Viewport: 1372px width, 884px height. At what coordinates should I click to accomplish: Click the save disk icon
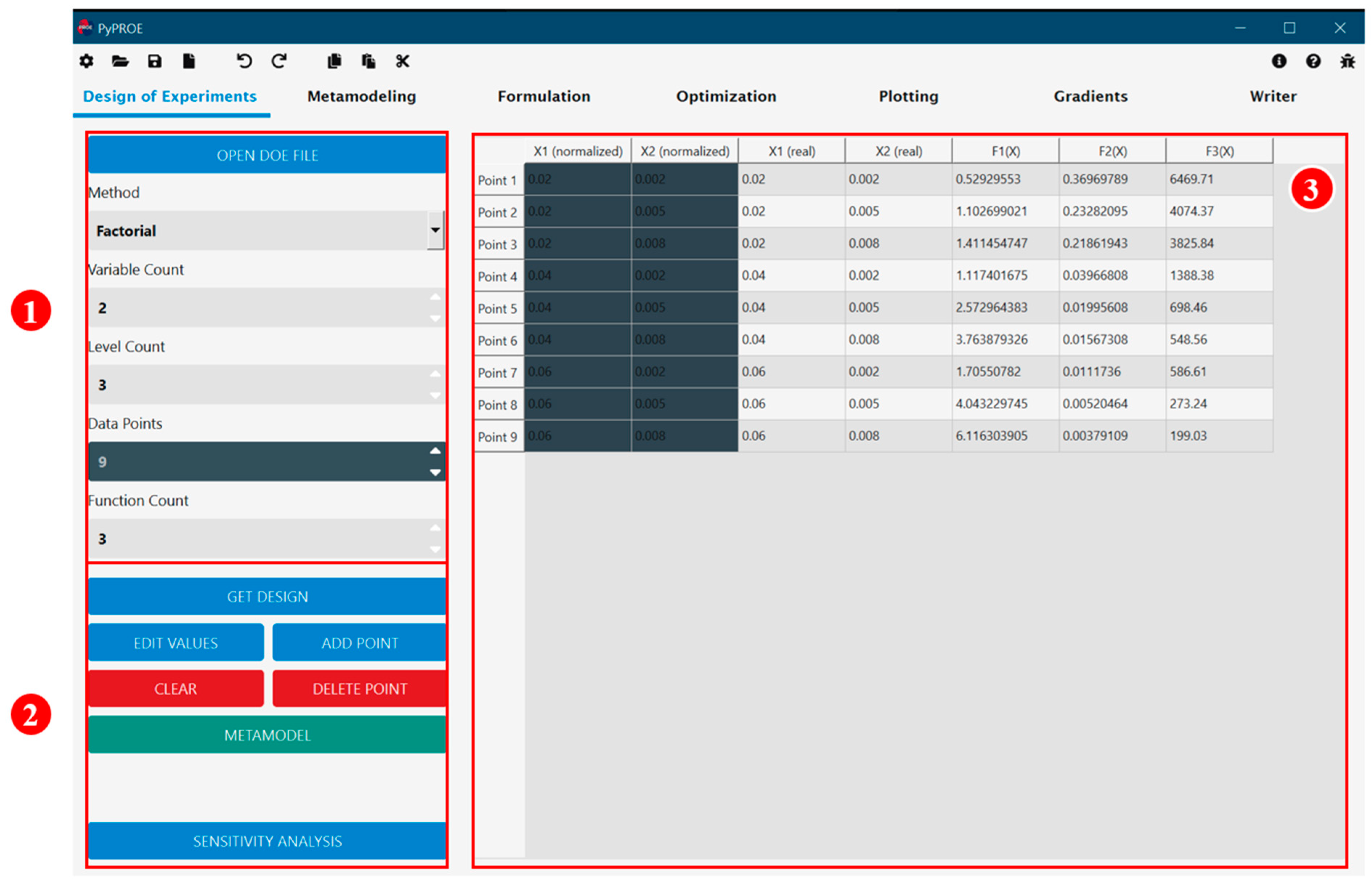point(154,61)
